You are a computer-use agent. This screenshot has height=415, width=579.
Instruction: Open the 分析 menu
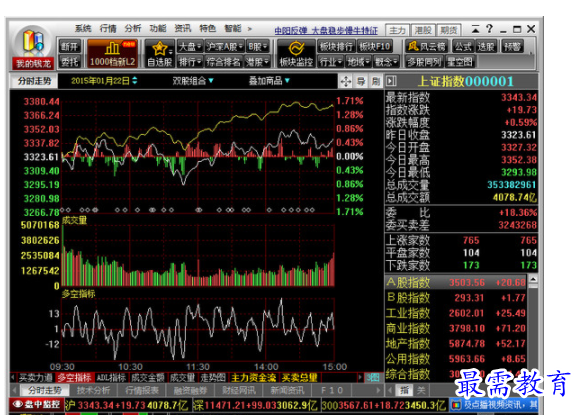(x=133, y=28)
